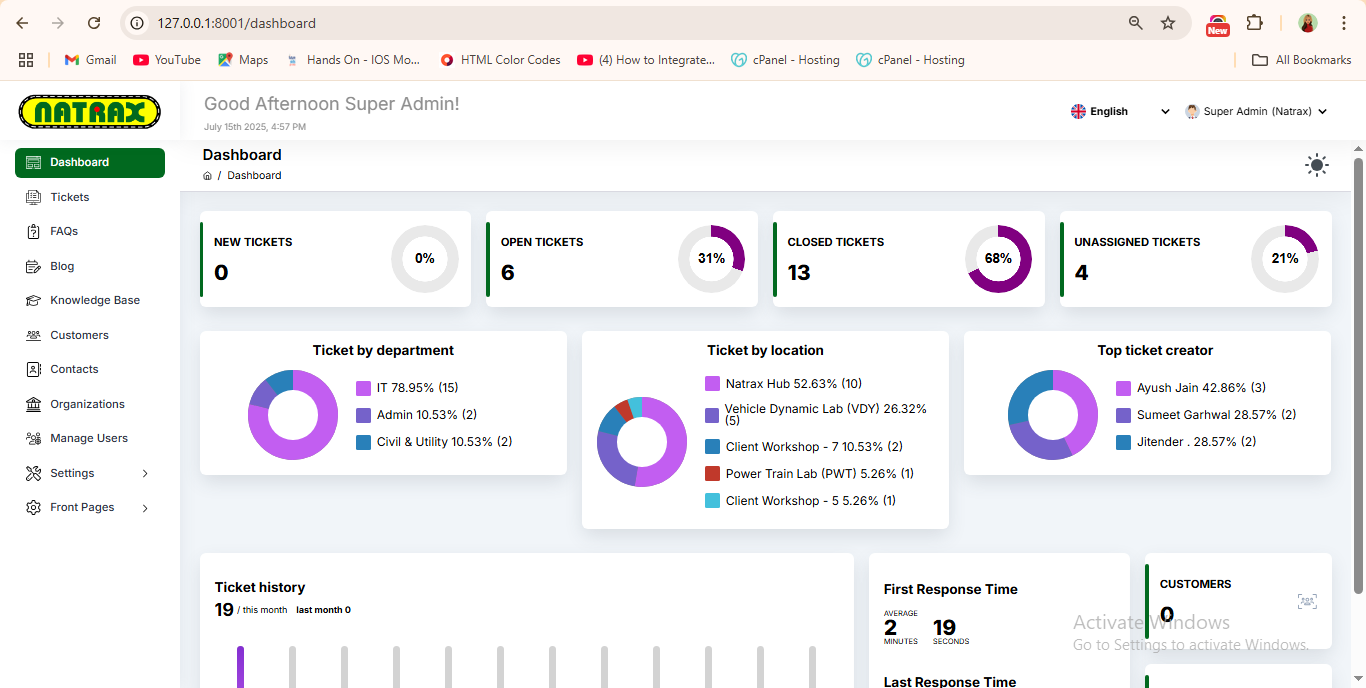Viewport: 1366px width, 688px height.
Task: Click the home icon in breadcrumb
Action: [207, 176]
